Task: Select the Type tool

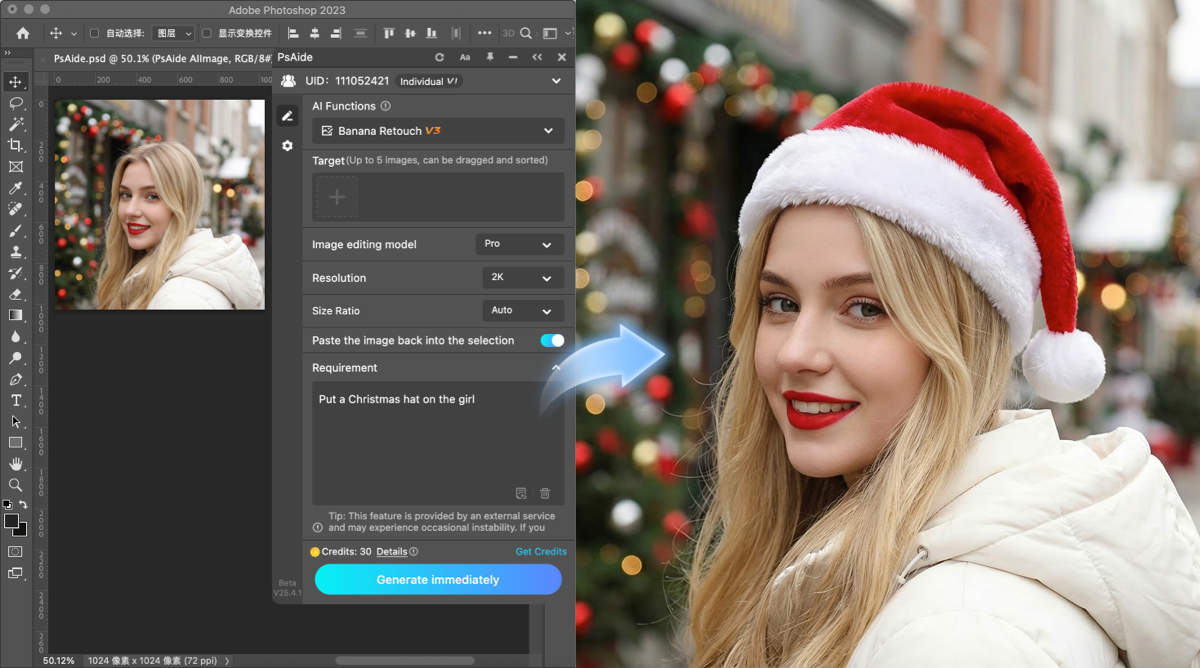Action: tap(15, 399)
